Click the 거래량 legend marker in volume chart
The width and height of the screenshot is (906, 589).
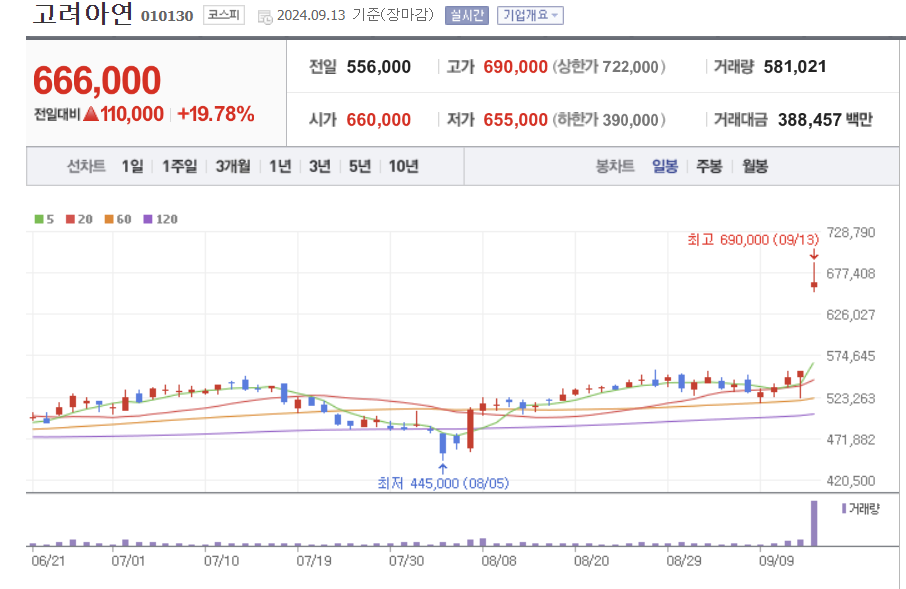pos(844,509)
